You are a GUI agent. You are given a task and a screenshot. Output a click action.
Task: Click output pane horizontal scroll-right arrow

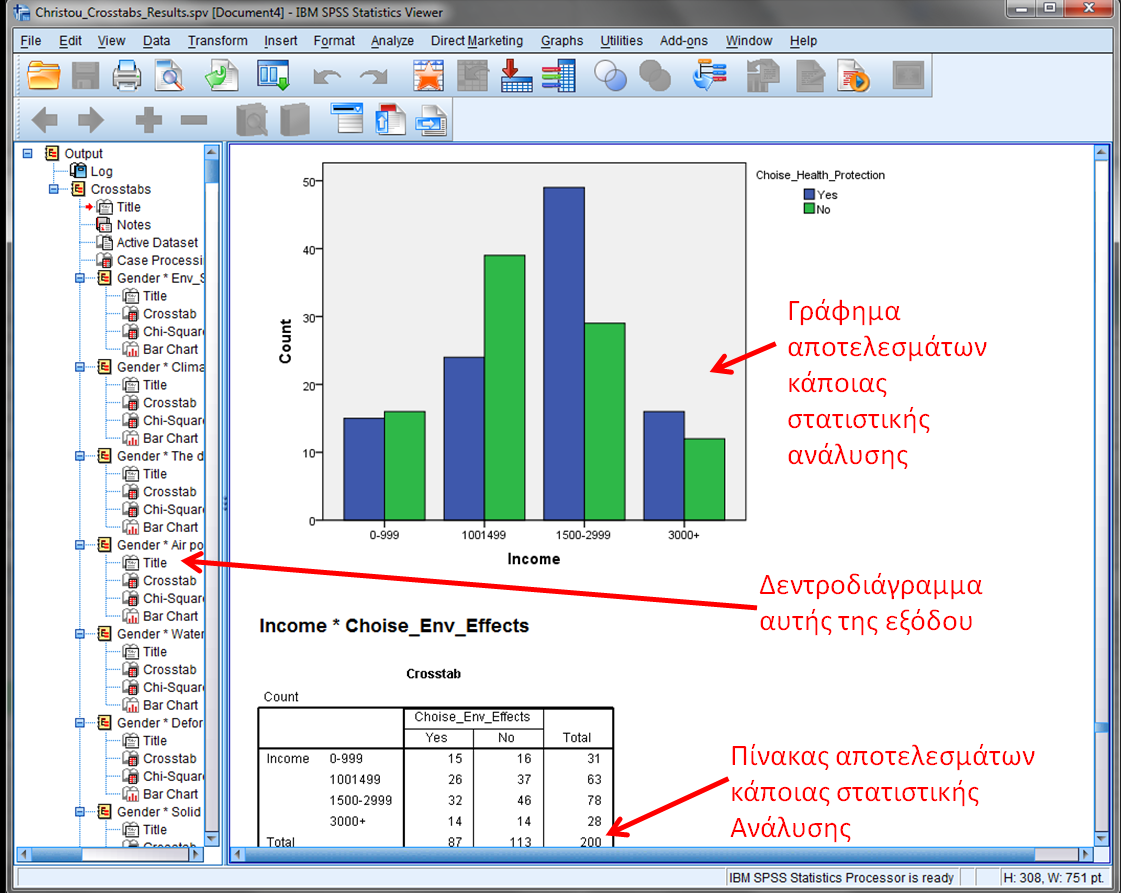click(x=1085, y=854)
